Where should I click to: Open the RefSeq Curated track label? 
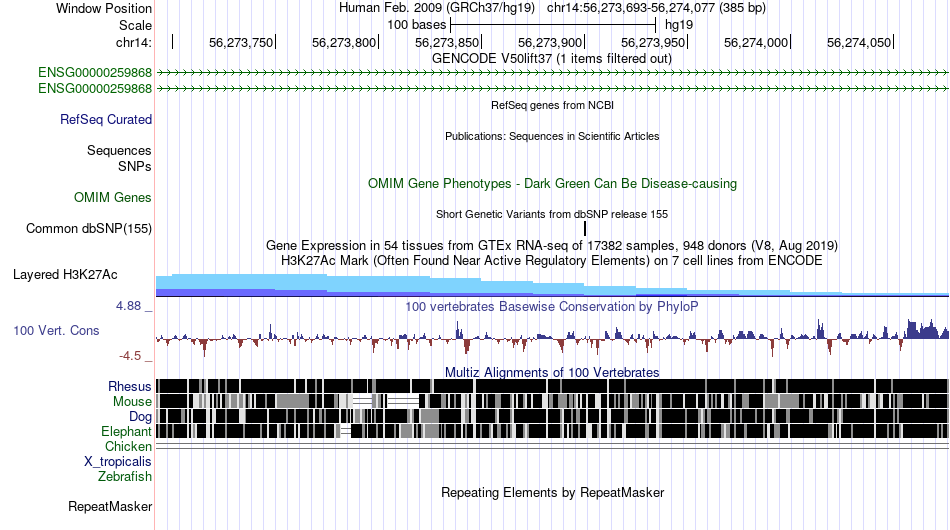click(106, 119)
